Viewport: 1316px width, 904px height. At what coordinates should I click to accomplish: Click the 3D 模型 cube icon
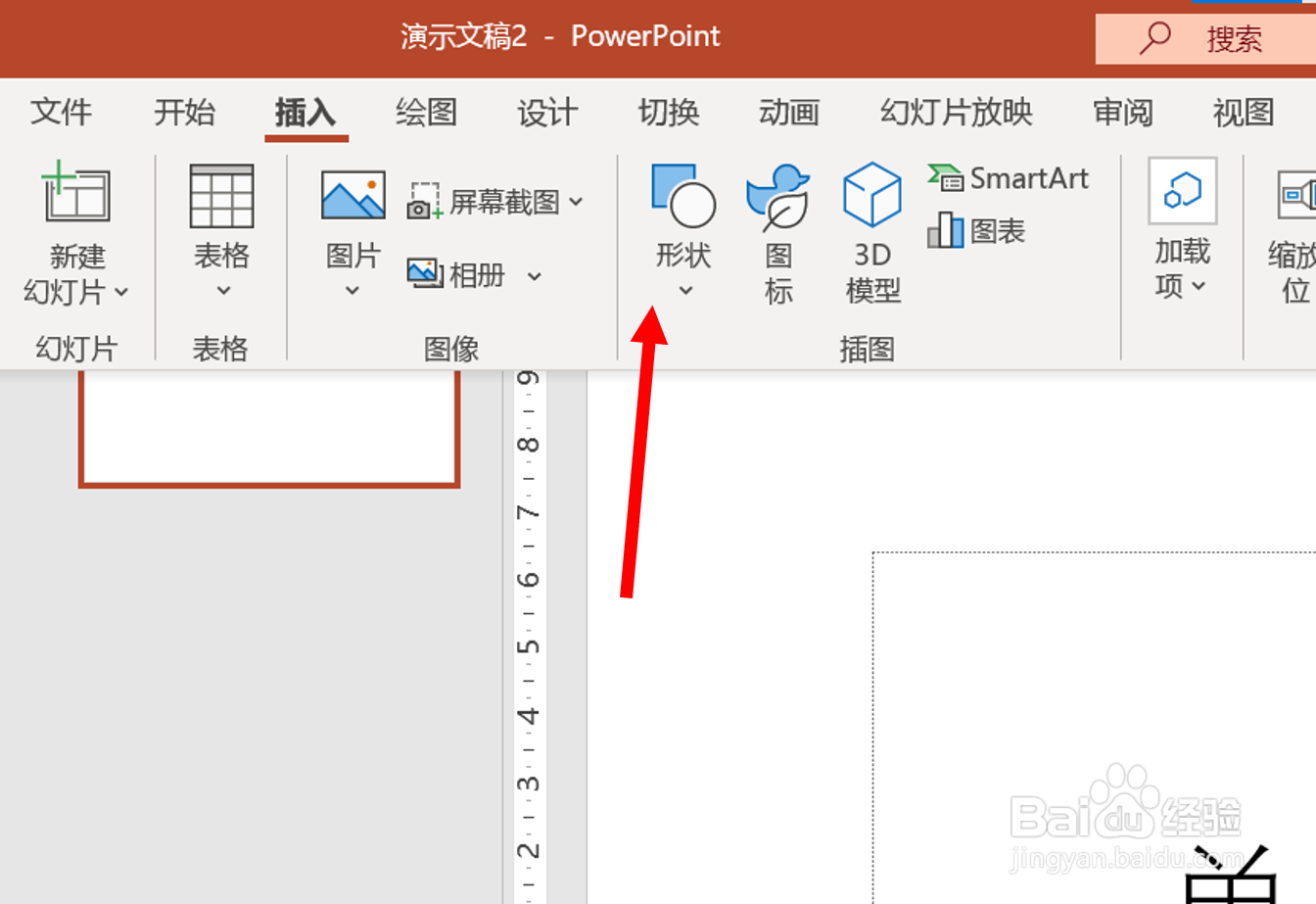click(x=871, y=194)
